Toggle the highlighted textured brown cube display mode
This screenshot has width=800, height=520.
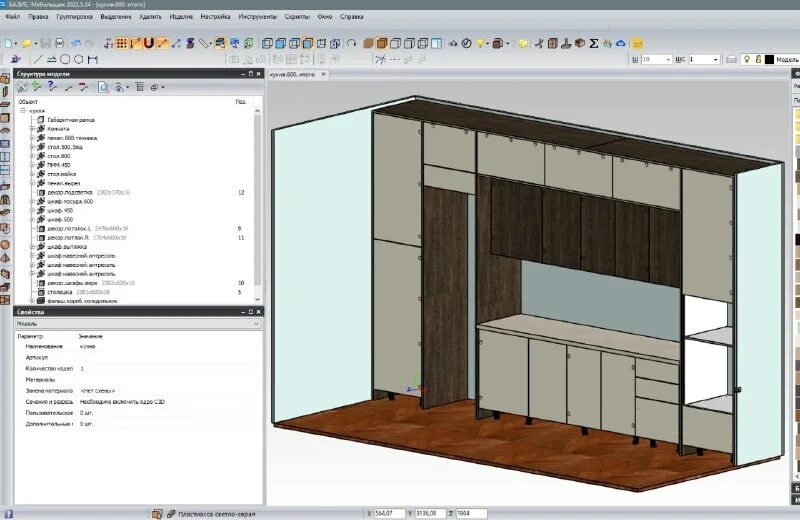point(382,43)
